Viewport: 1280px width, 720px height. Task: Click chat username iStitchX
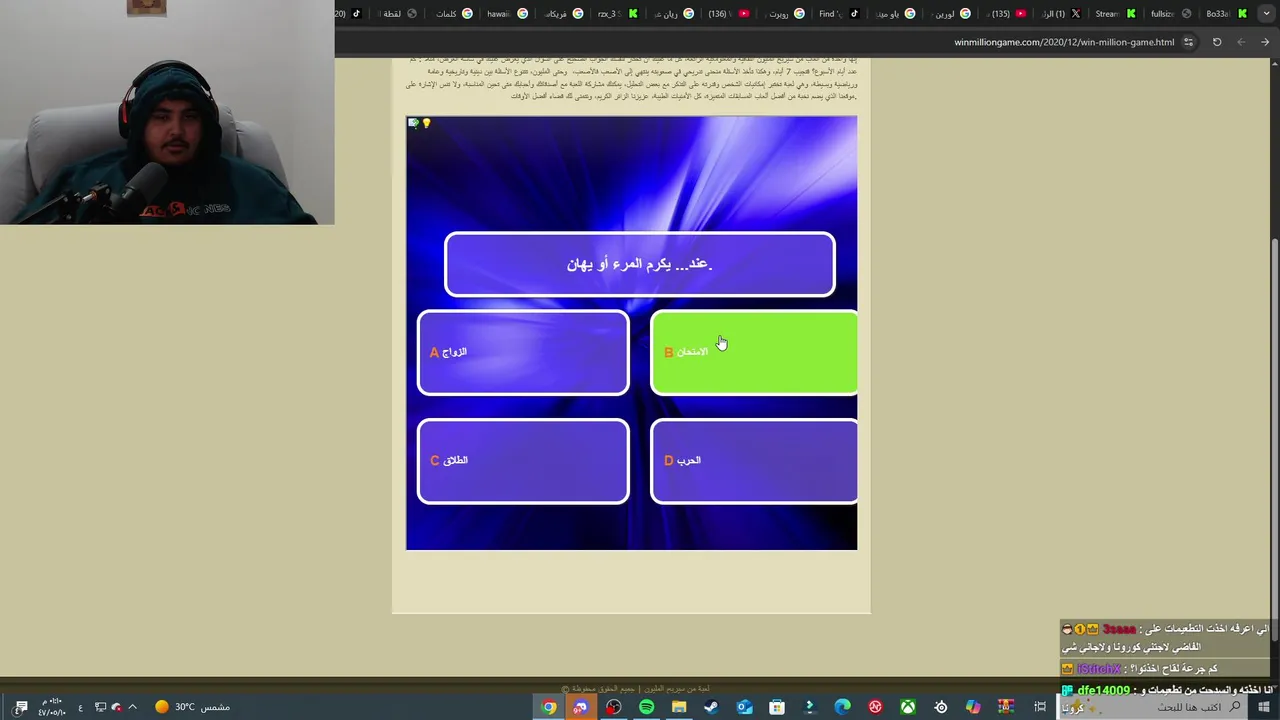[x=1099, y=669]
